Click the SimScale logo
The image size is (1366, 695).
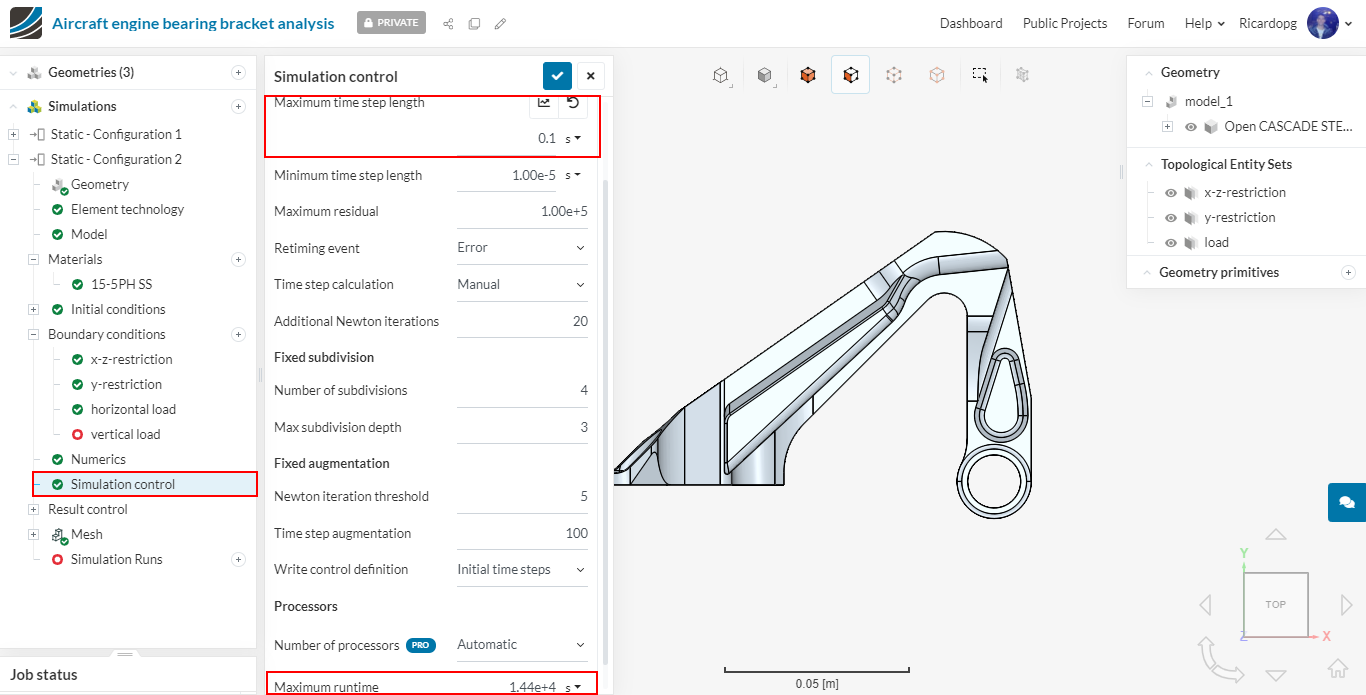[26, 22]
